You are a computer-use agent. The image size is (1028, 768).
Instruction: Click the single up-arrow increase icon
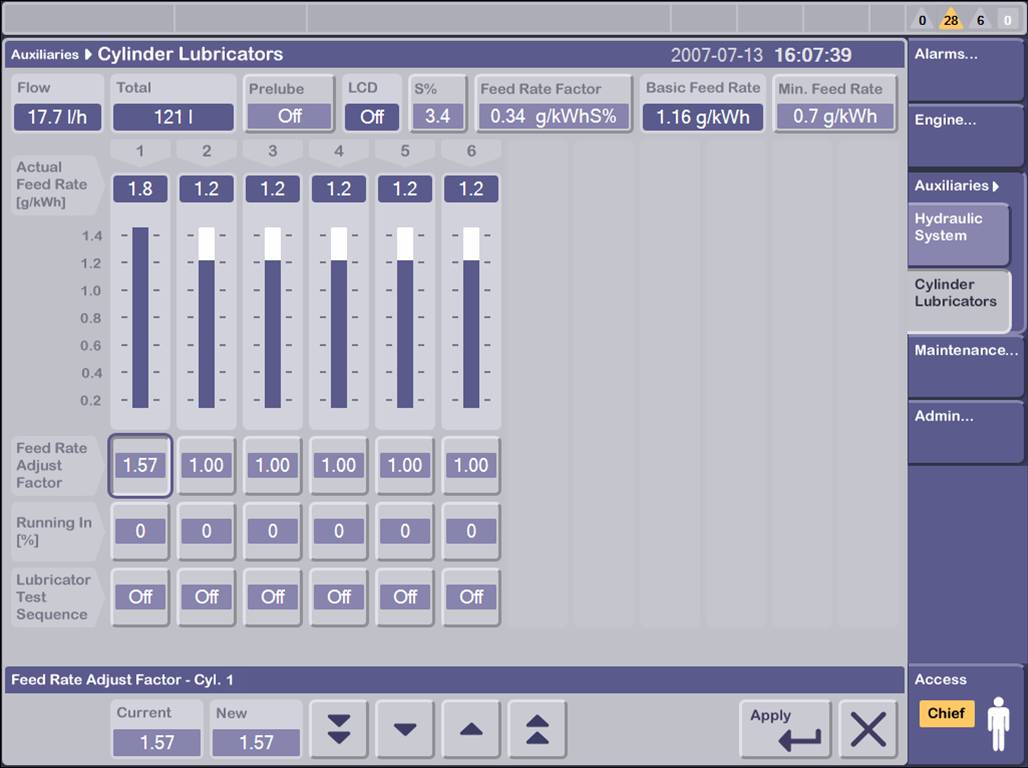click(x=471, y=729)
